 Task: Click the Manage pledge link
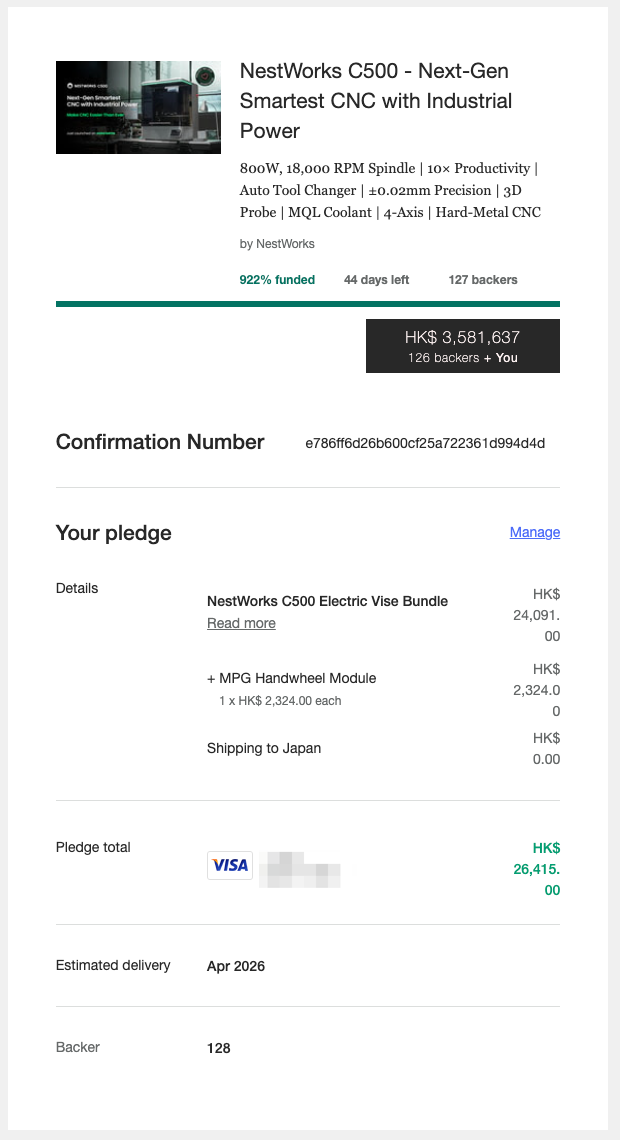[534, 532]
